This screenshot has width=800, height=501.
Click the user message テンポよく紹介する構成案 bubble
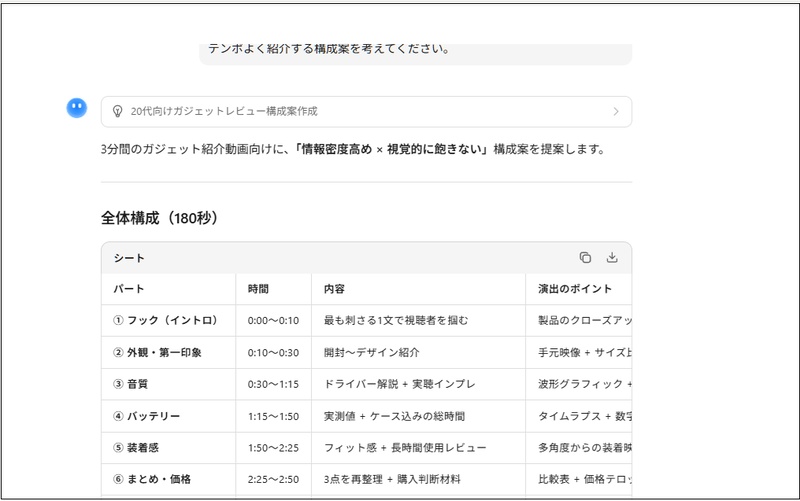click(x=415, y=53)
